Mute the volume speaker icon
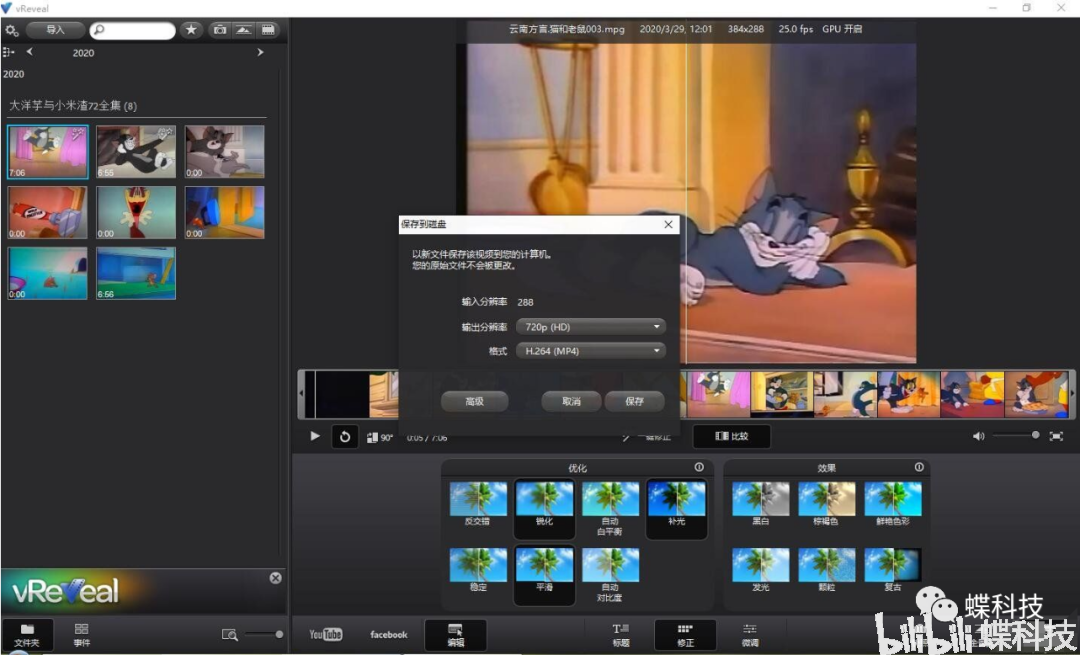This screenshot has width=1080, height=655. coord(979,436)
